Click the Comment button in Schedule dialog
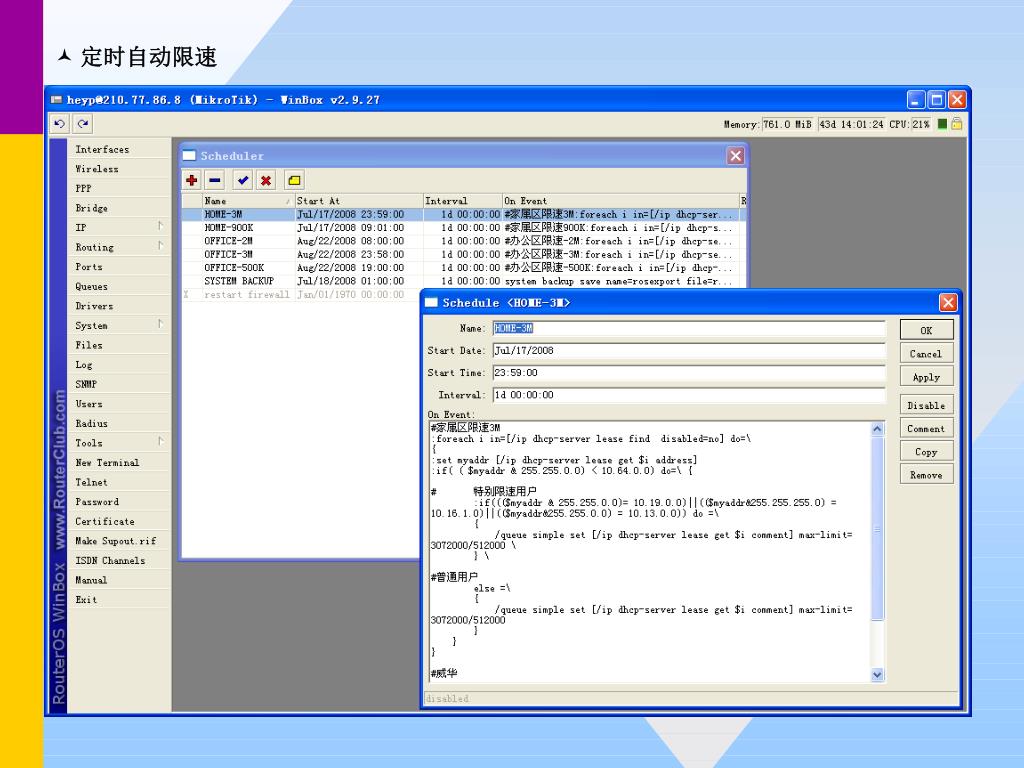The height and width of the screenshot is (768, 1024). [926, 428]
